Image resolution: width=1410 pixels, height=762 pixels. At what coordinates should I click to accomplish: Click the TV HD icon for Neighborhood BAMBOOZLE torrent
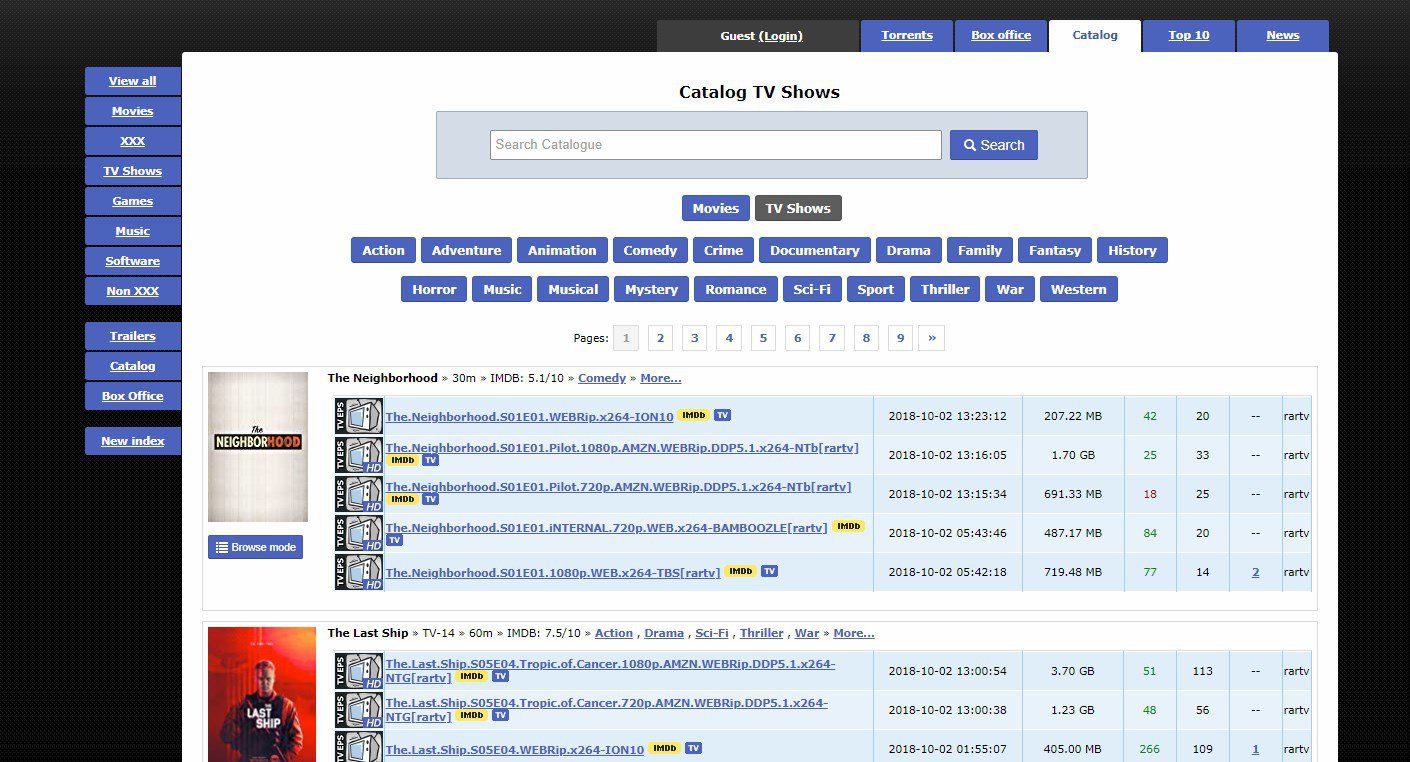pos(359,533)
